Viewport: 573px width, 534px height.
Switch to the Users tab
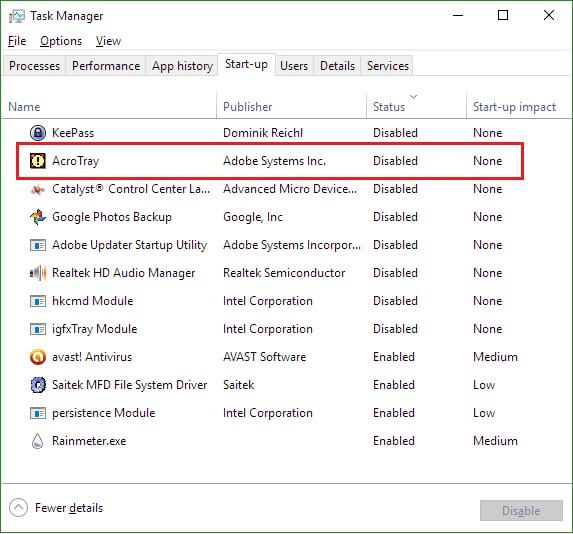pos(294,66)
